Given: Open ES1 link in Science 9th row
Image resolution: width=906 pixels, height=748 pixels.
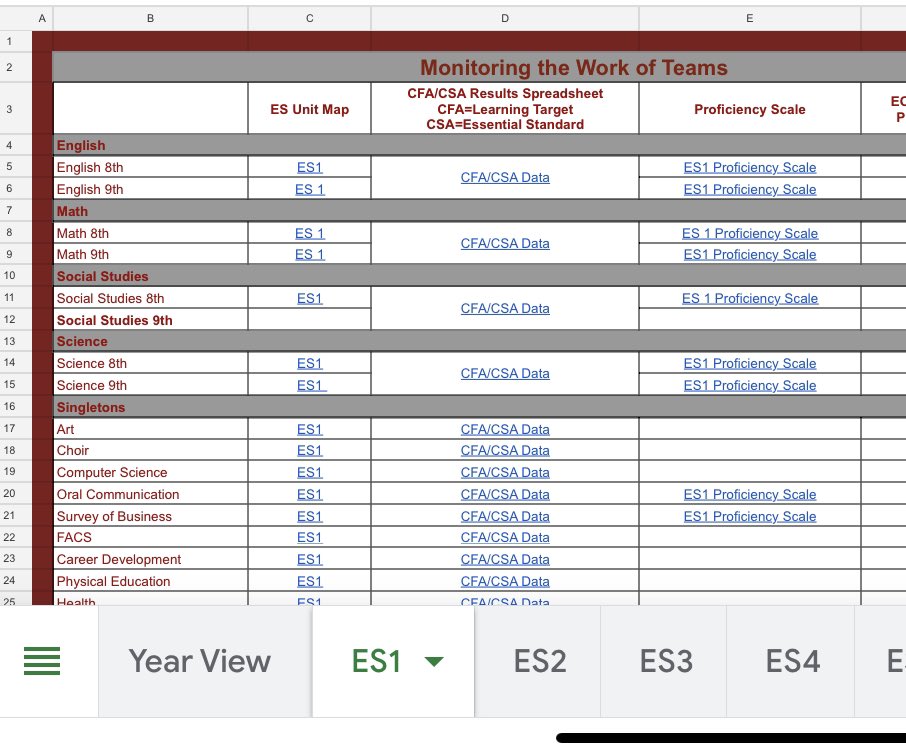Looking at the screenshot, I should coord(311,385).
